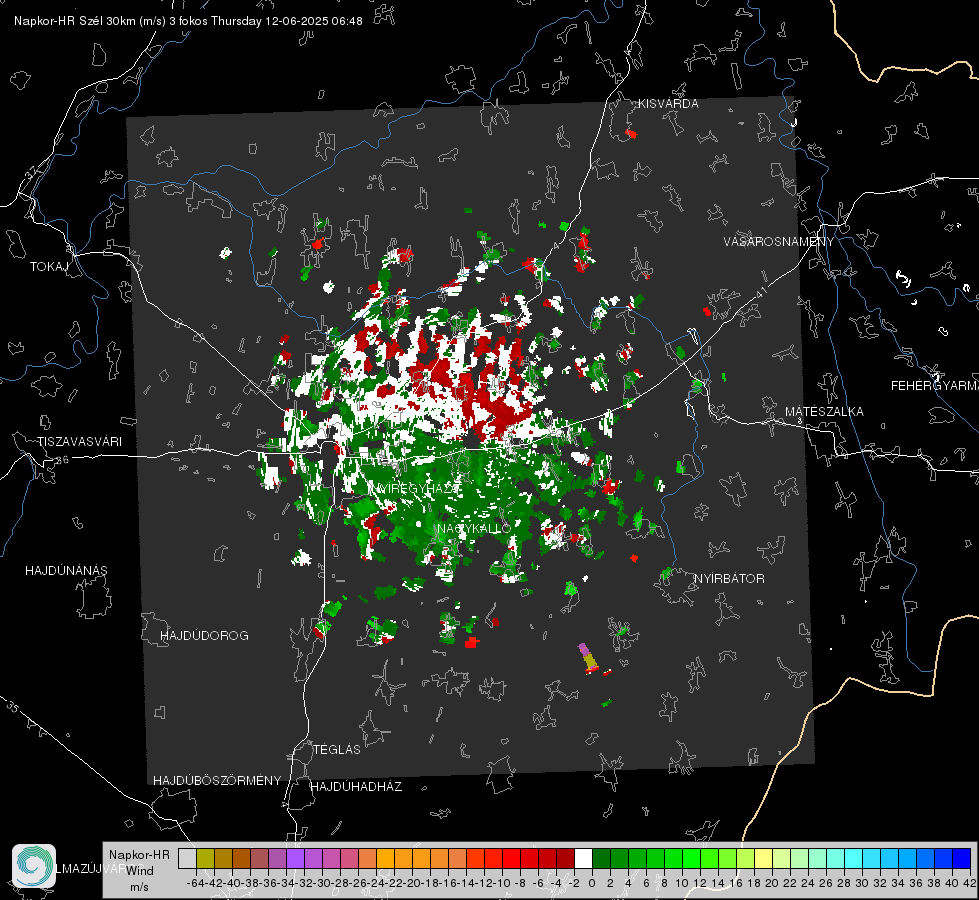The image size is (979, 900).
Task: Click the KISVÁRDA city label
Action: tap(668, 104)
